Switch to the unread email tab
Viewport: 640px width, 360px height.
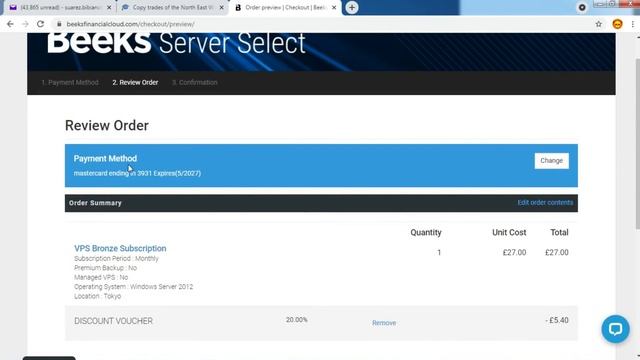(60, 7)
